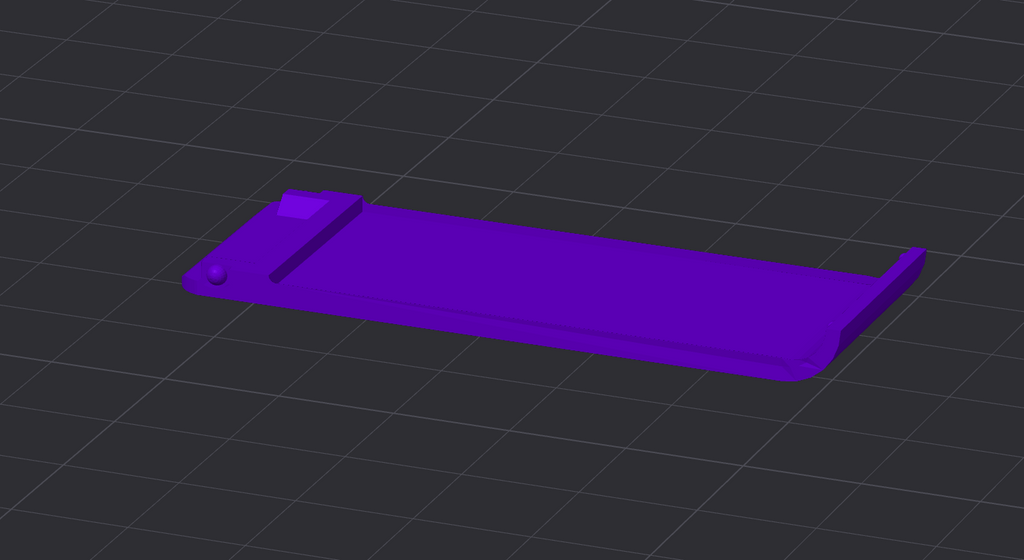Select the small sphere bump on the plate
The height and width of the screenshot is (560, 1024).
pyautogui.click(x=217, y=275)
